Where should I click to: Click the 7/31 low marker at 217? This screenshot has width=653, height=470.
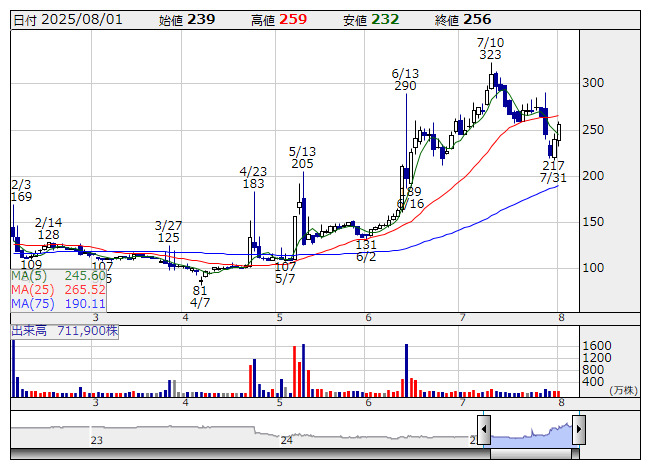pyautogui.click(x=553, y=172)
